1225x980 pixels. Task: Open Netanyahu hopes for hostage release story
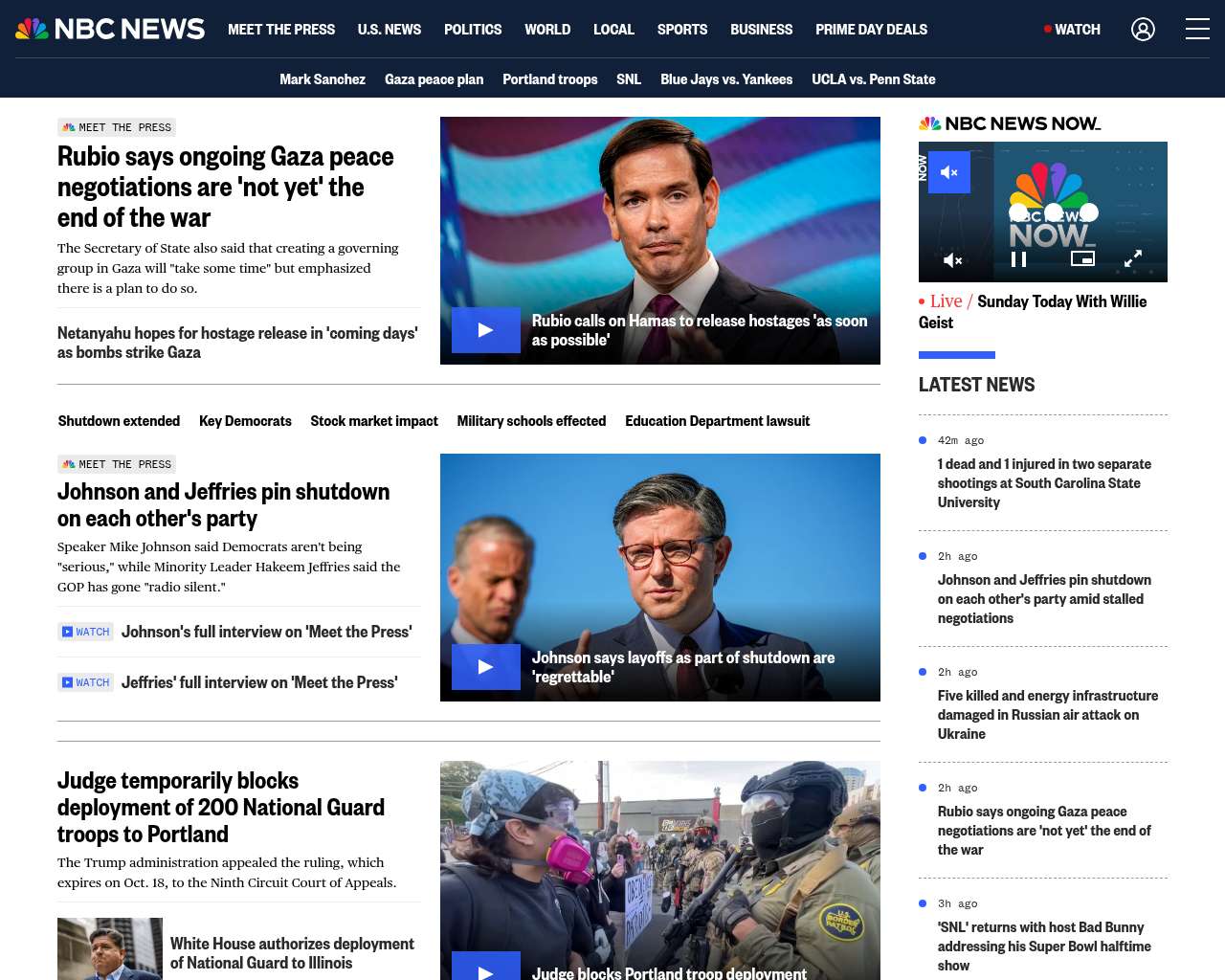pyautogui.click(x=237, y=343)
